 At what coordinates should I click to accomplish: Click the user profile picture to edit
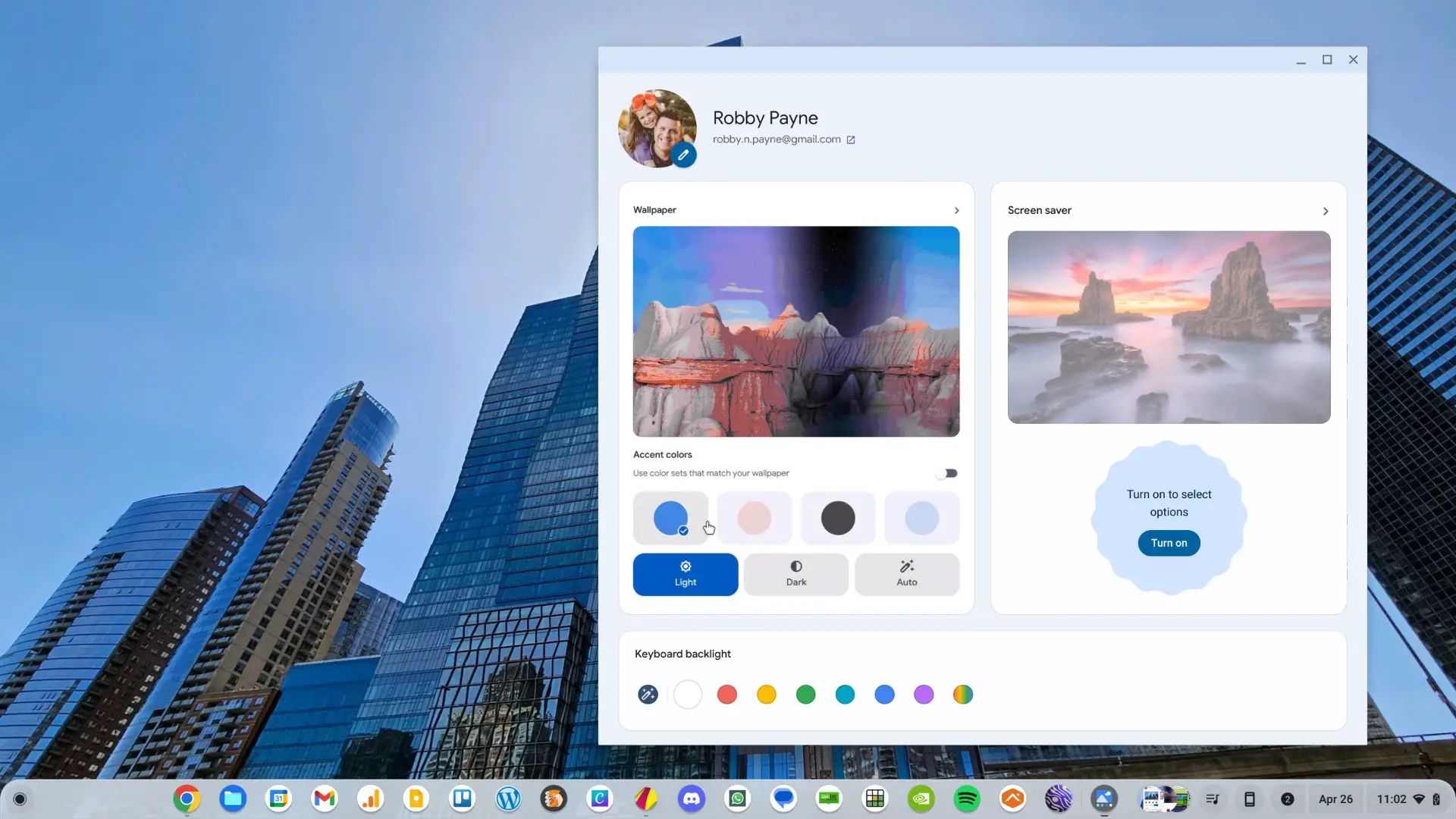pyautogui.click(x=684, y=155)
